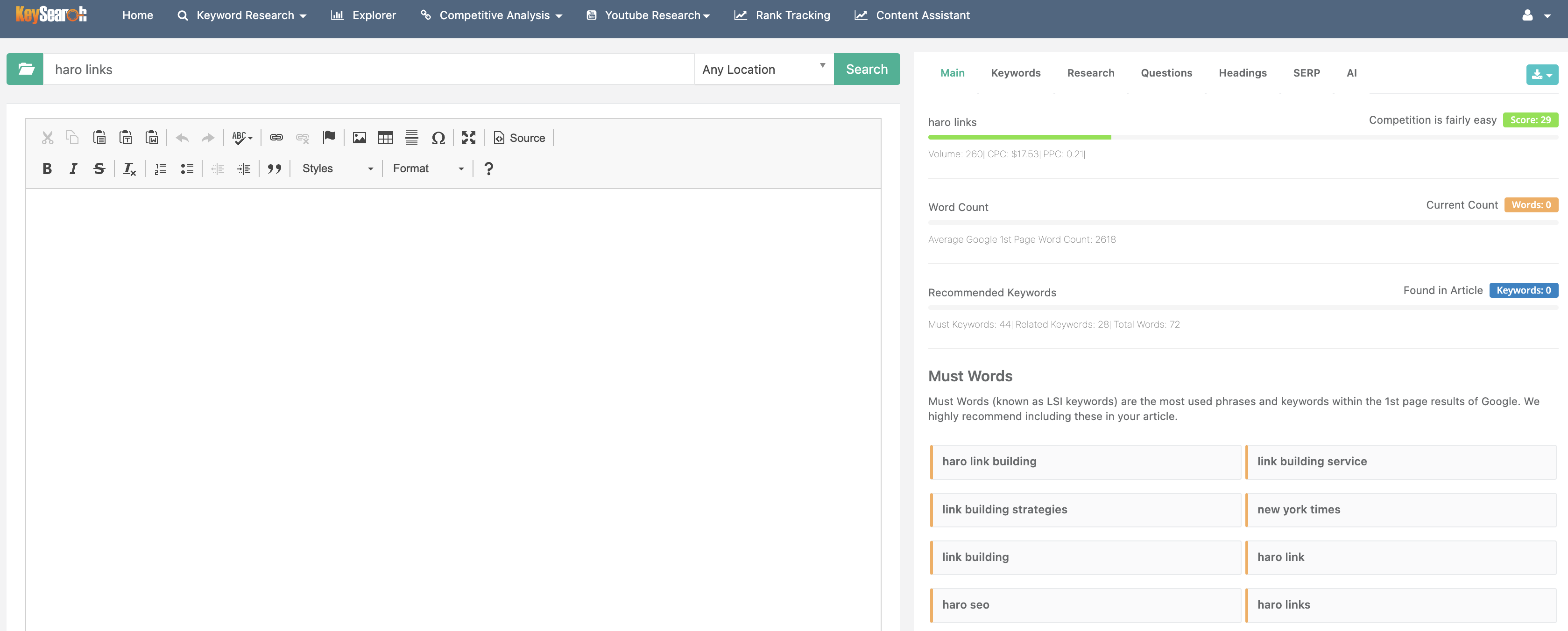Switch to the Questions tab
This screenshot has height=631, width=1568.
[1166, 72]
